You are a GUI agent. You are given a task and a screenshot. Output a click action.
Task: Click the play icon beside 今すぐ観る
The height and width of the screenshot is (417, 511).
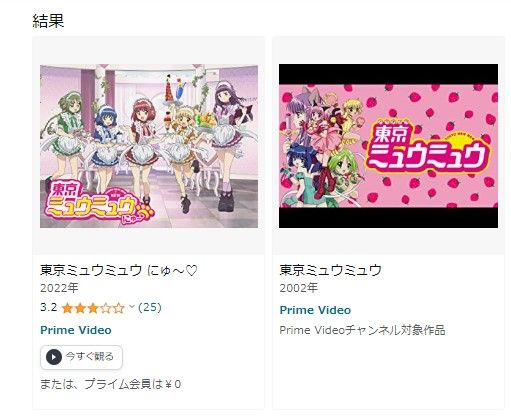pos(54,357)
